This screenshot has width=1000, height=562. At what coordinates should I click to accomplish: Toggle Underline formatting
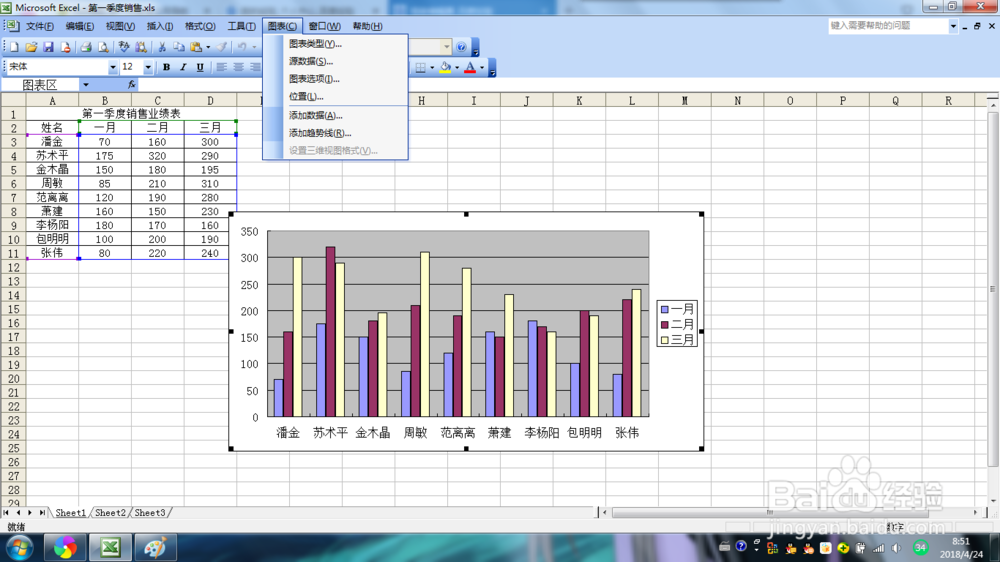[200, 67]
